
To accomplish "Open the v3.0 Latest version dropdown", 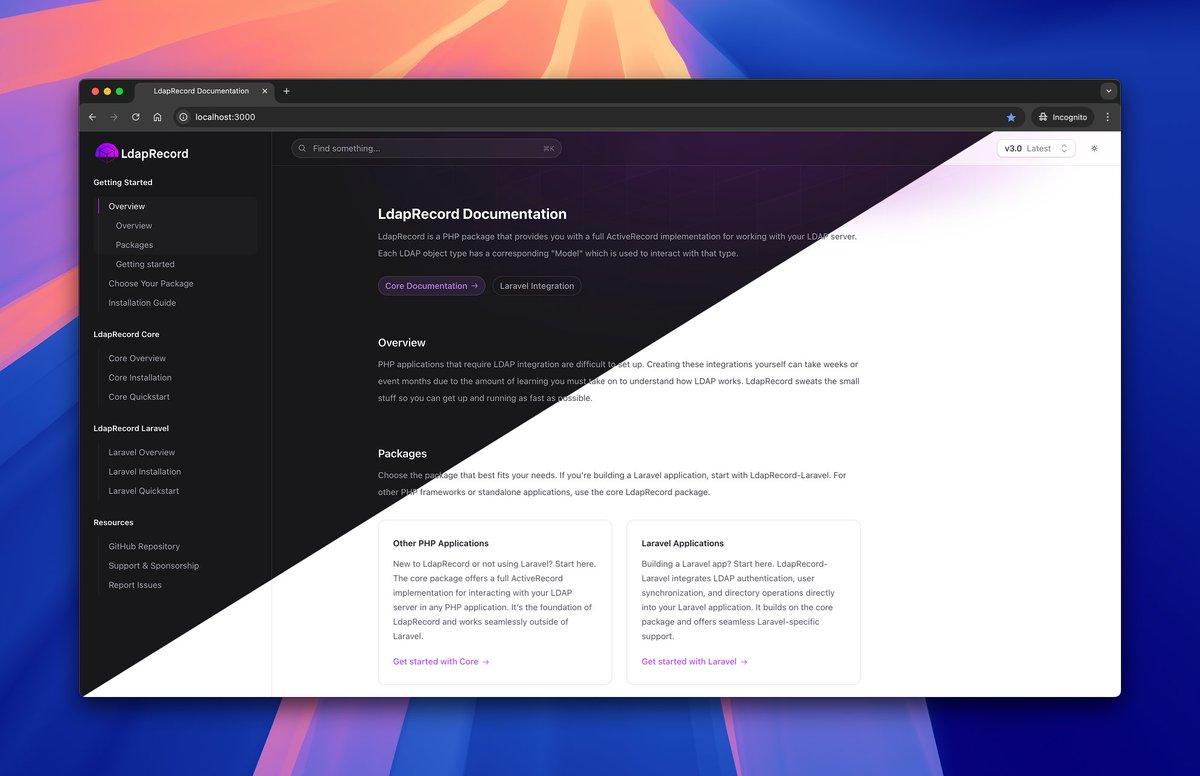I will click(x=1036, y=148).
